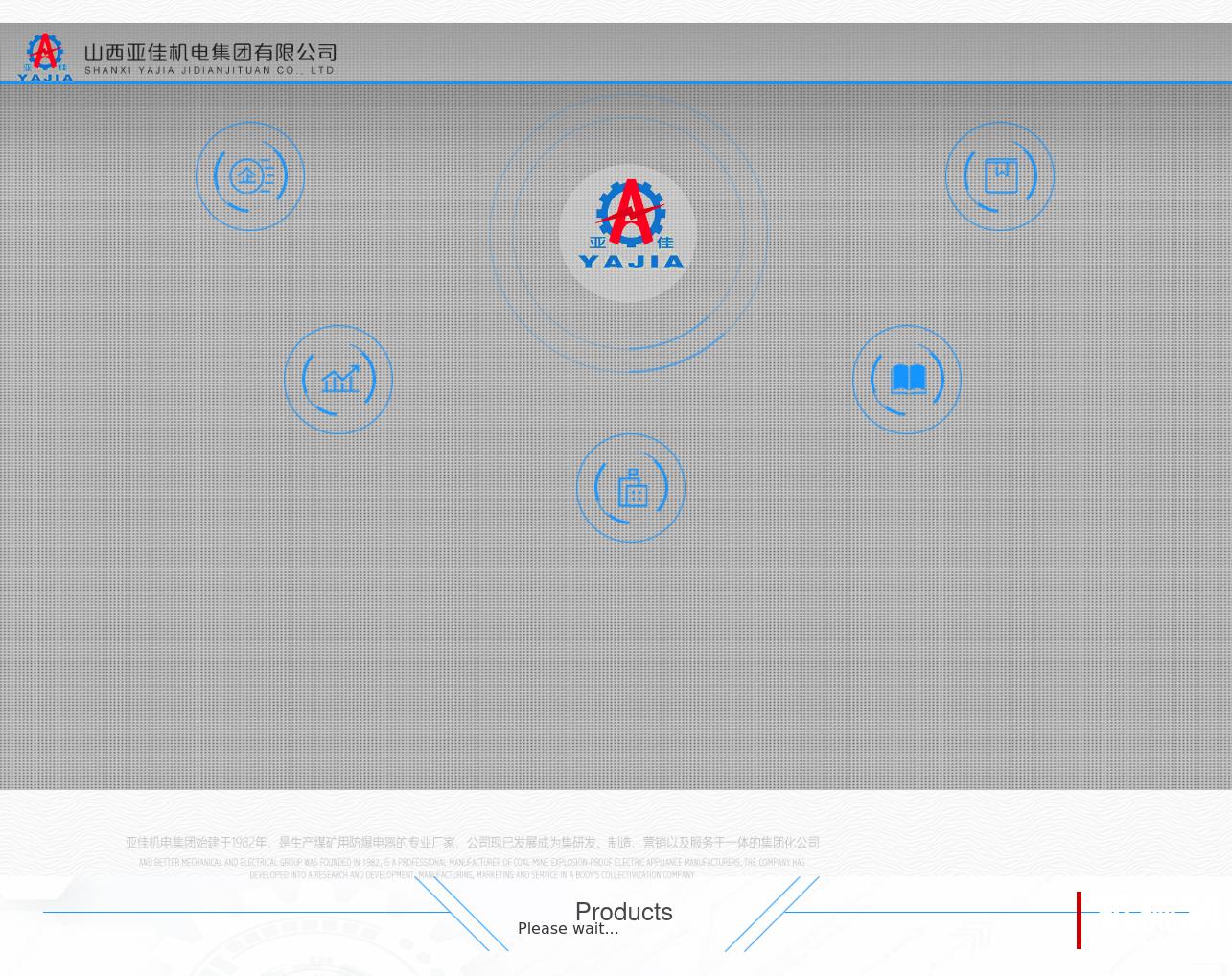This screenshot has width=1232, height=976.
Task: Click the Chinese company introduction text line
Action: click(472, 843)
